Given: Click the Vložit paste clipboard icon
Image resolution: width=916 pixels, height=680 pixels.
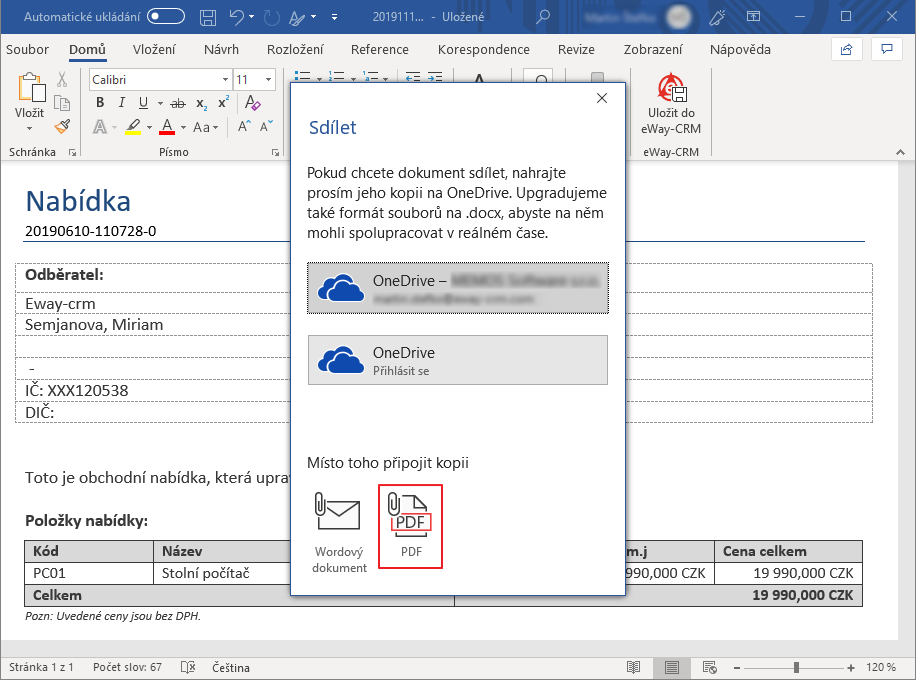Looking at the screenshot, I should click(x=30, y=88).
